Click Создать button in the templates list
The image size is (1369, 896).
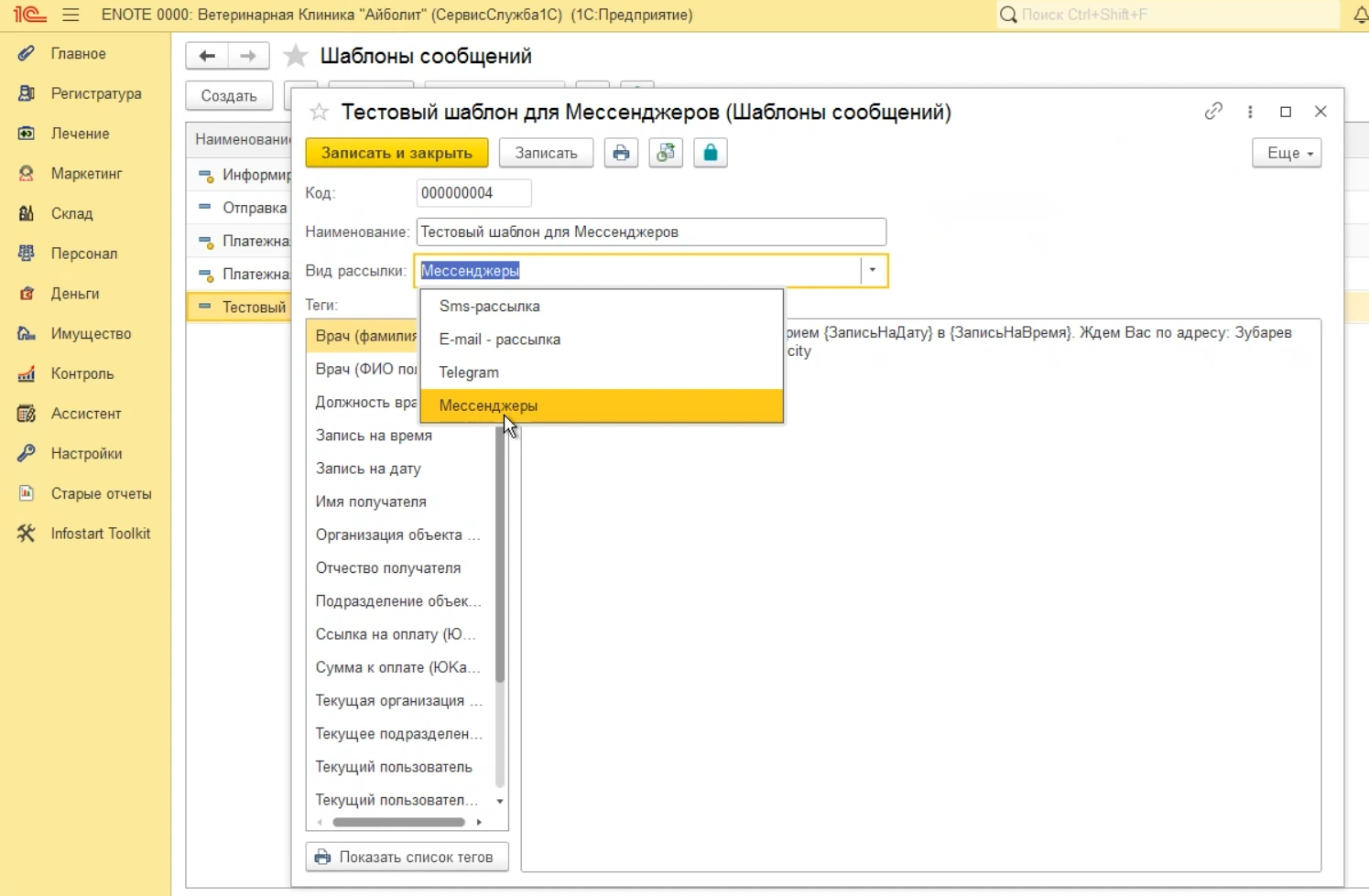pyautogui.click(x=229, y=96)
